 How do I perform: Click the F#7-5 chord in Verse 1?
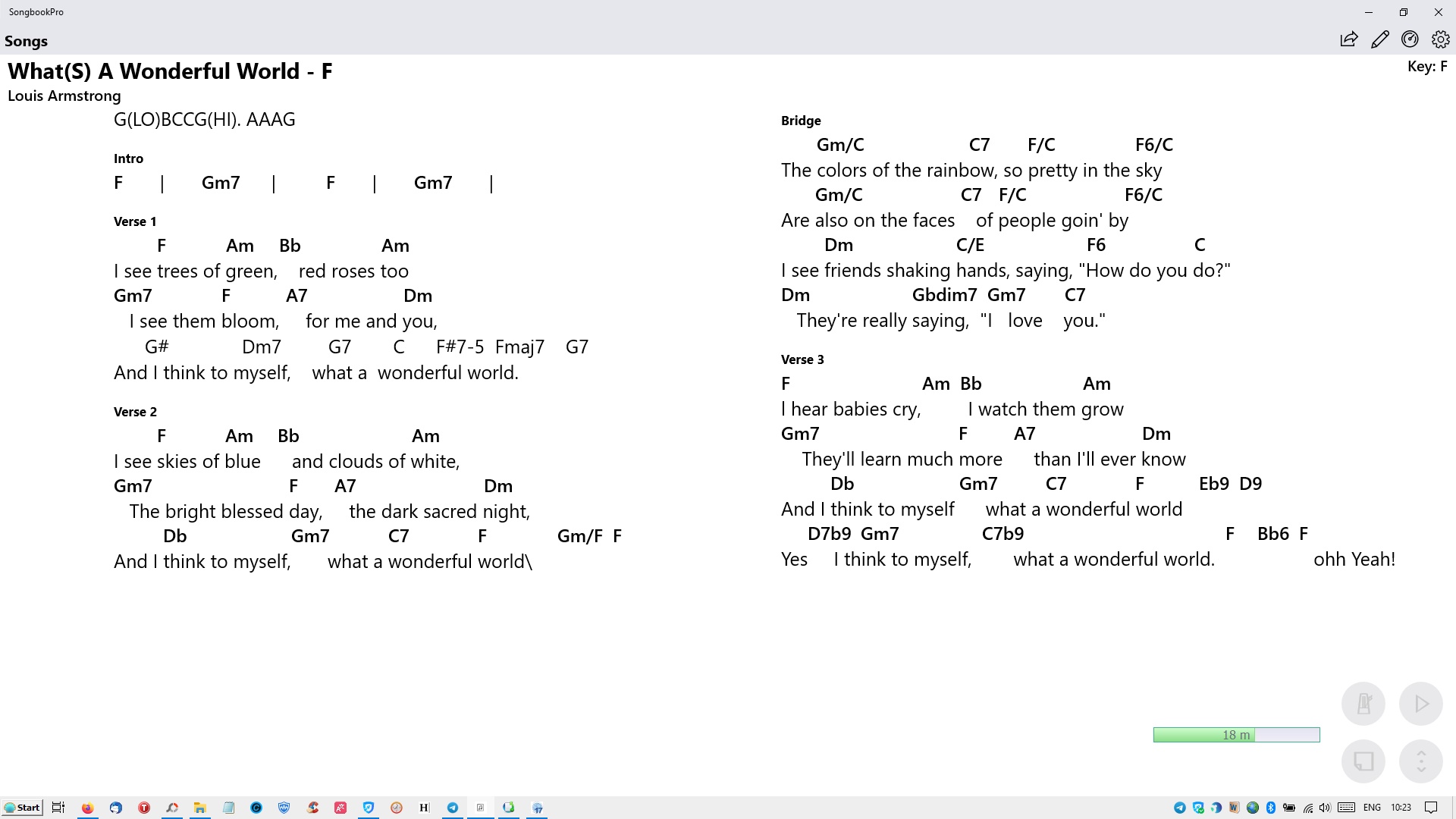click(460, 347)
